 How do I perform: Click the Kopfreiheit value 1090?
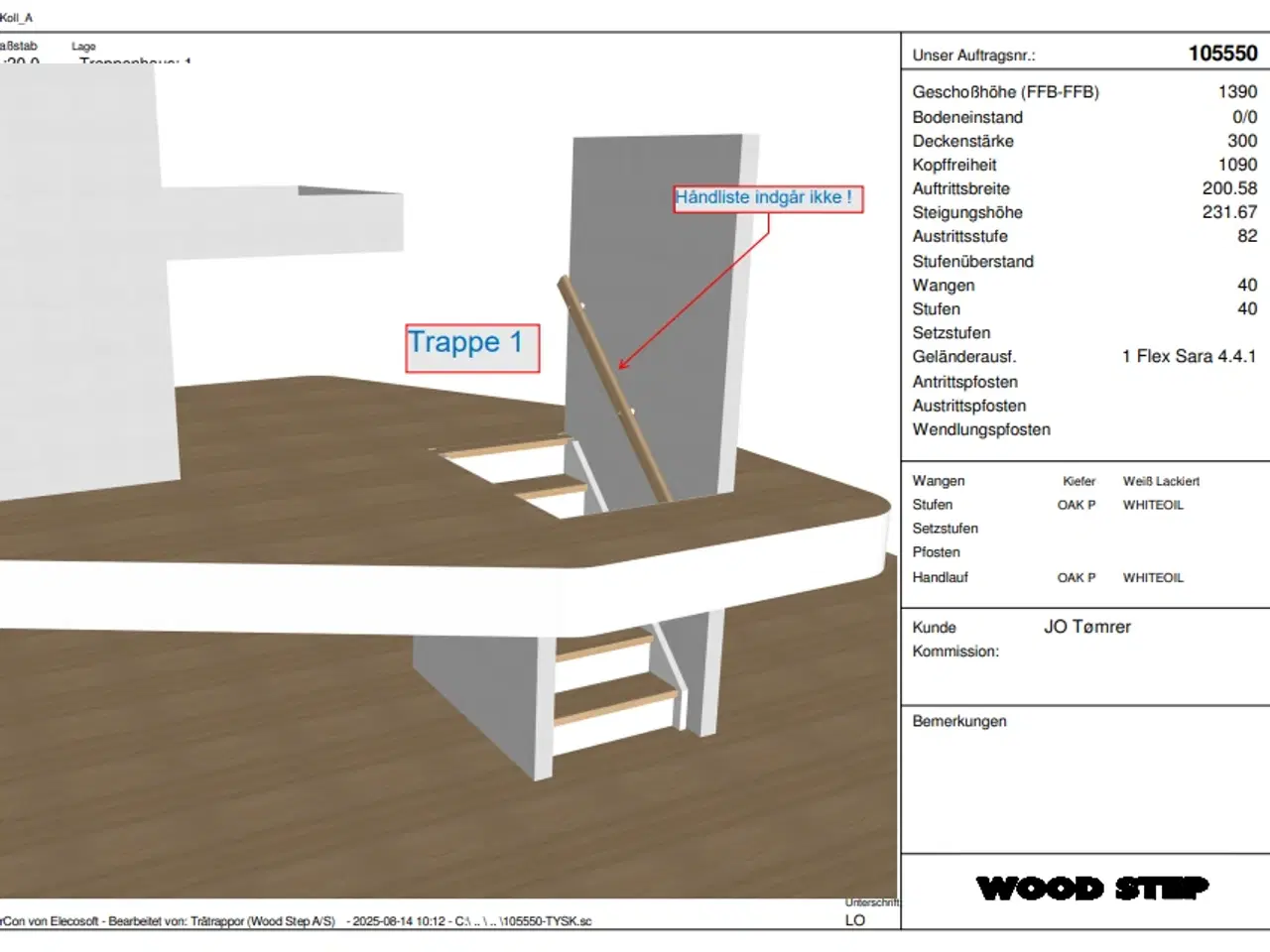(1236, 165)
